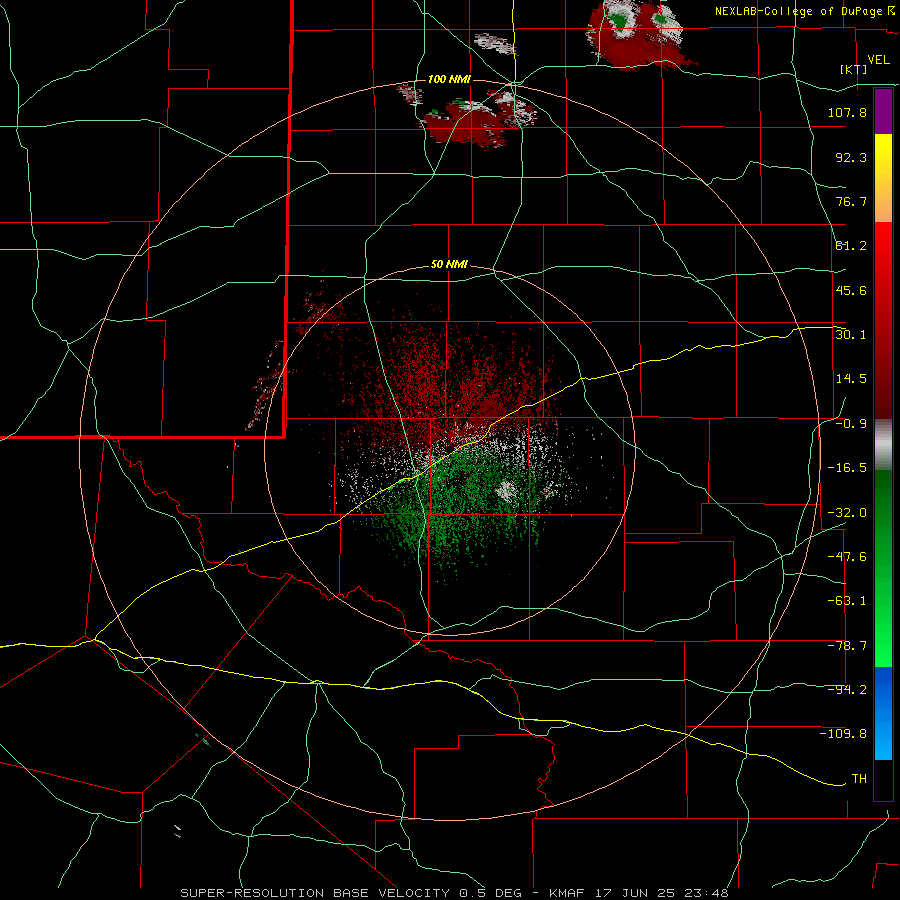
Task: Click the TH label on the scale
Action: click(x=859, y=779)
